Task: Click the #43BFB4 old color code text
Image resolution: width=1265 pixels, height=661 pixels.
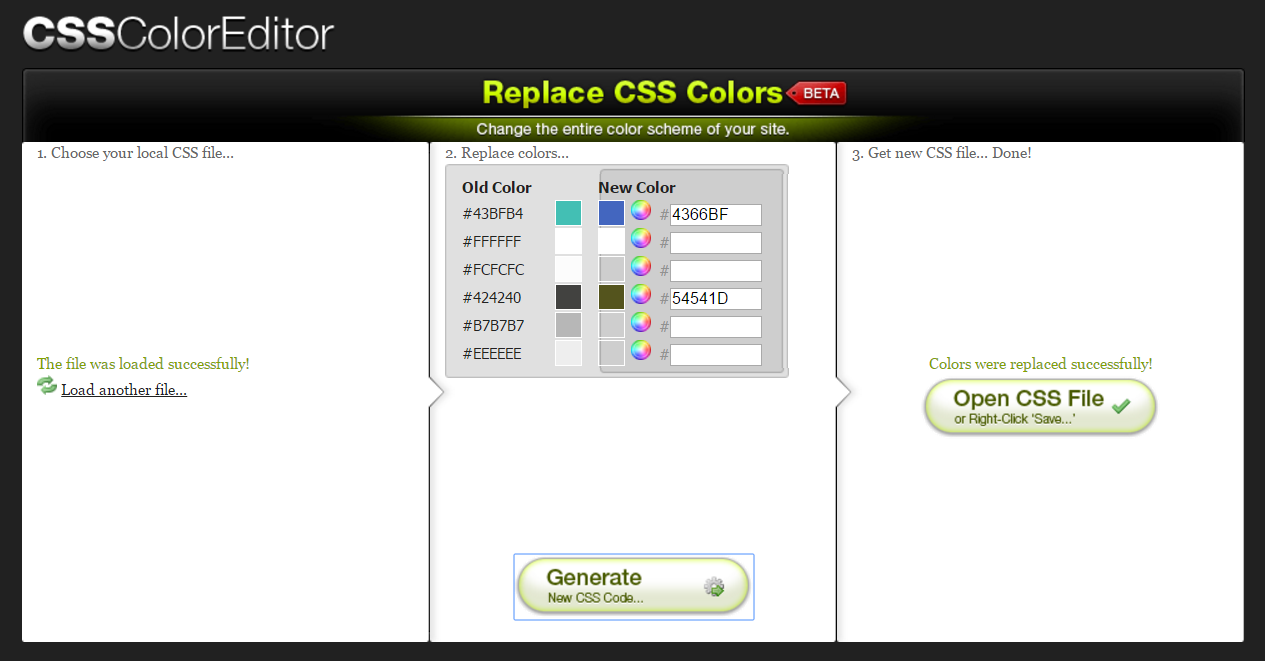Action: click(x=493, y=214)
